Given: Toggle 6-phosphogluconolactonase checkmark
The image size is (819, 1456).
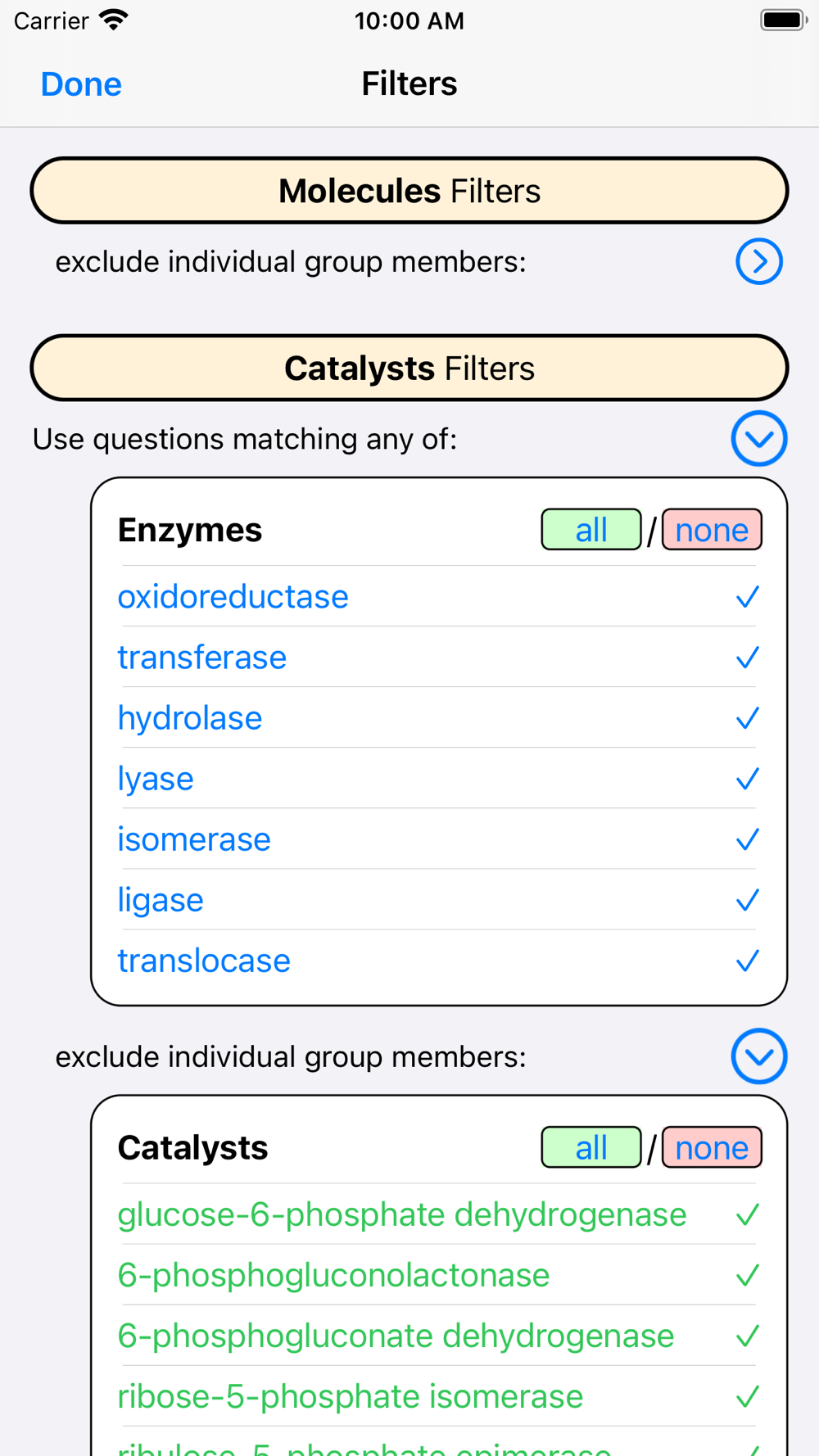Looking at the screenshot, I should coord(748,1275).
